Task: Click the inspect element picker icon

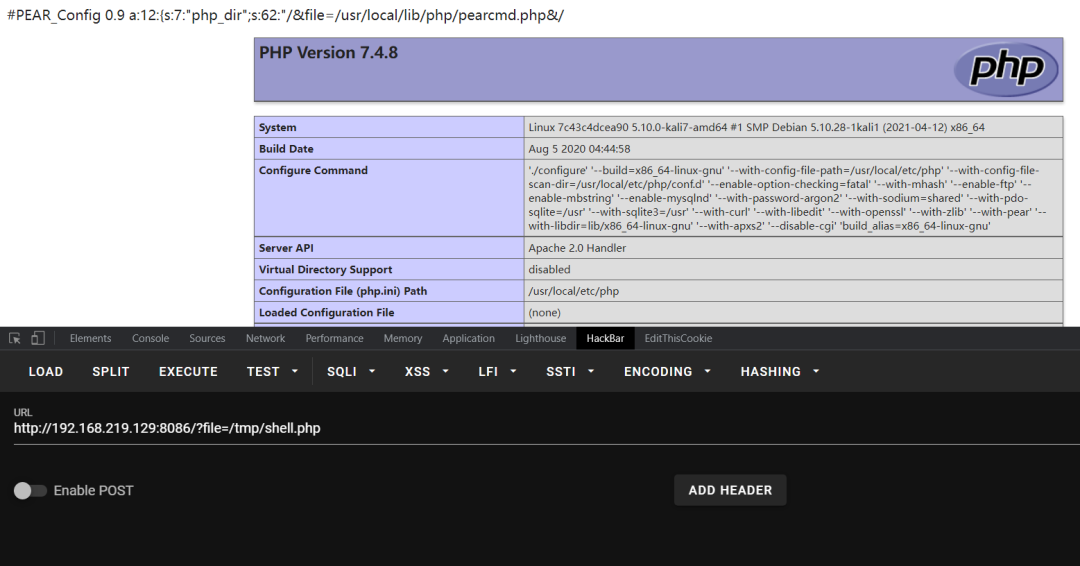Action: pos(14,338)
